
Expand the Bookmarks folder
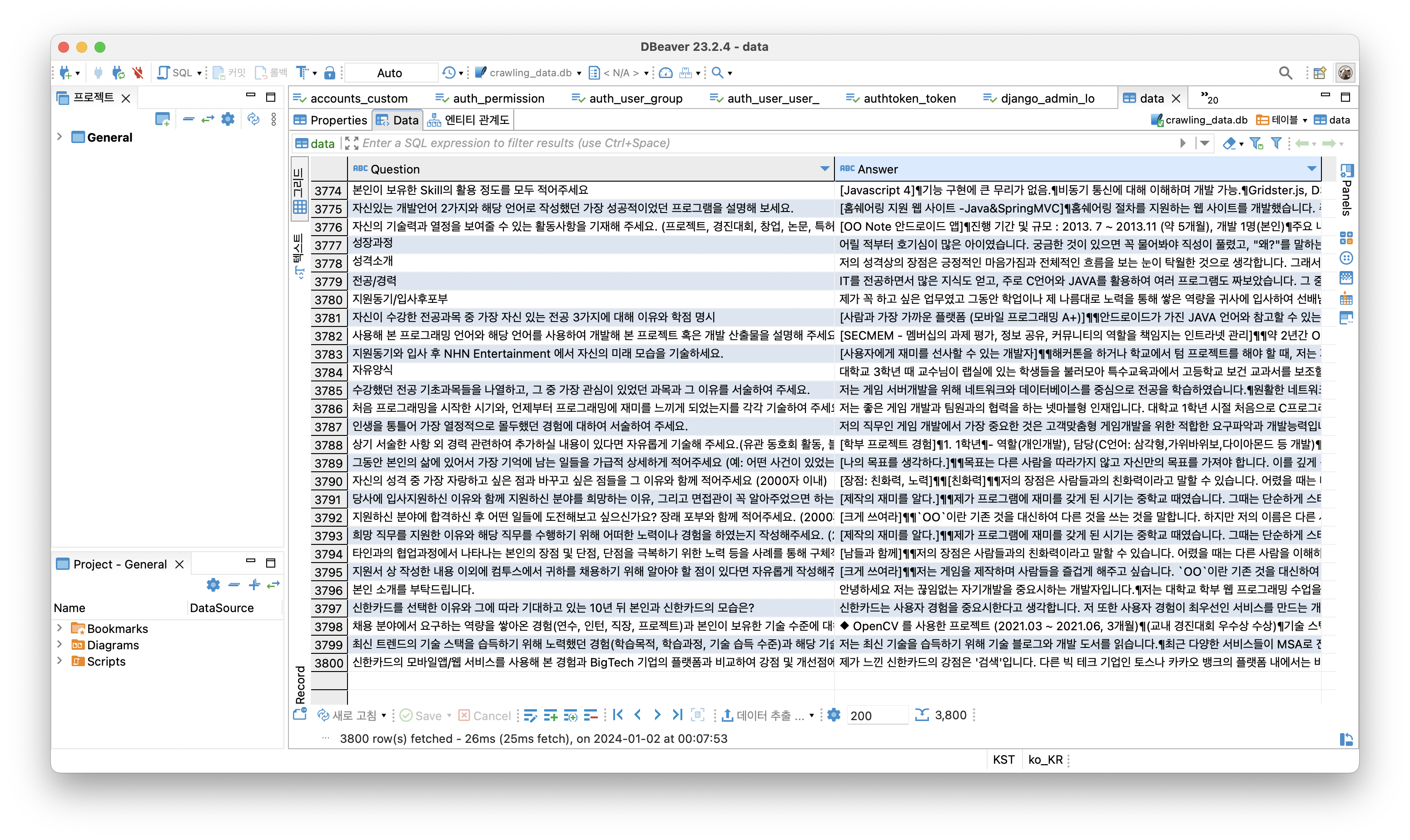(x=60, y=628)
